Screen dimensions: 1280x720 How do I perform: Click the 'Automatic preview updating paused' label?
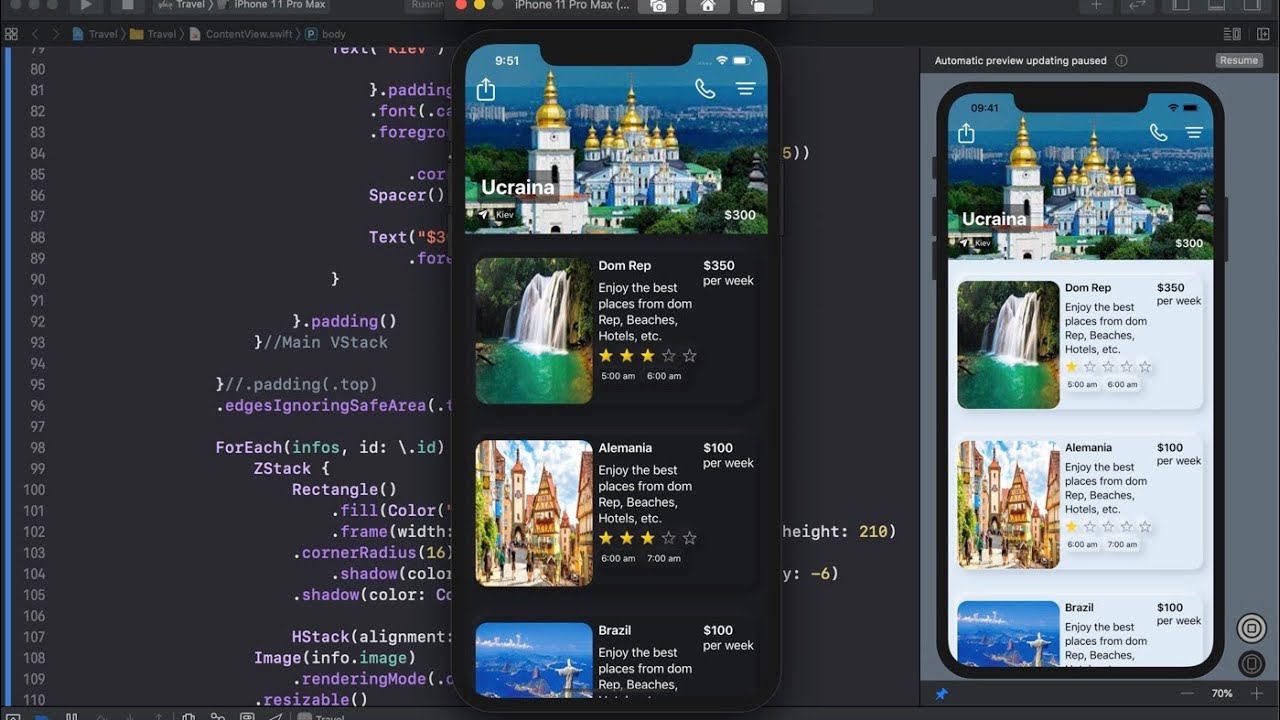pyautogui.click(x=1020, y=60)
